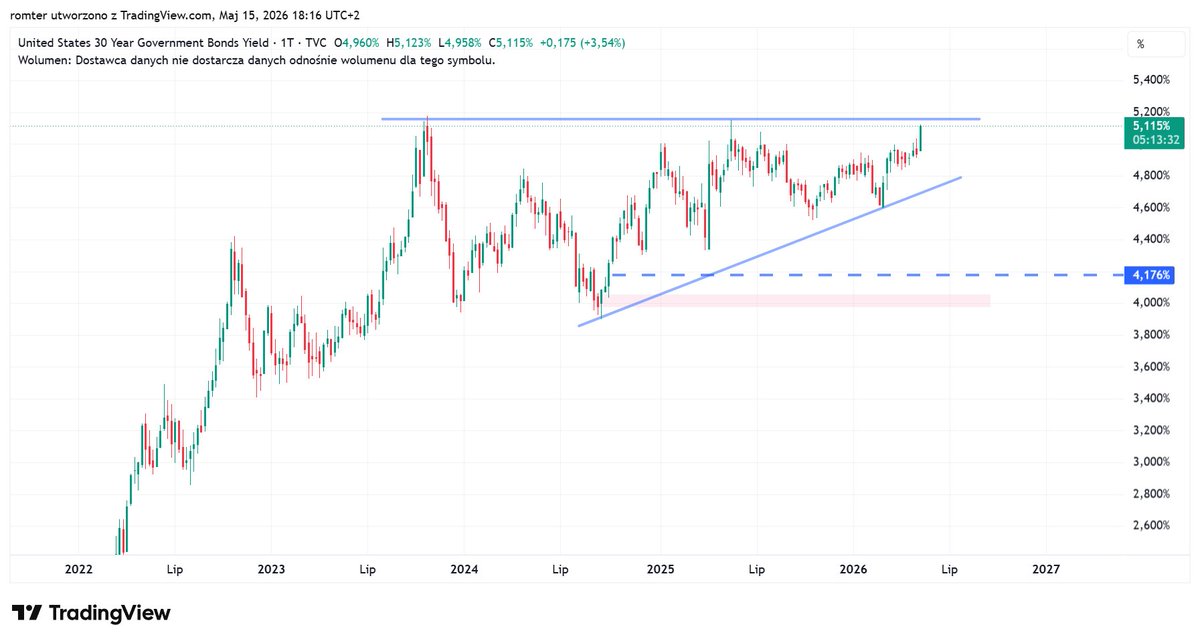The width and height of the screenshot is (1200, 643).
Task: Click the 3,200% price axis label
Action: (1150, 430)
